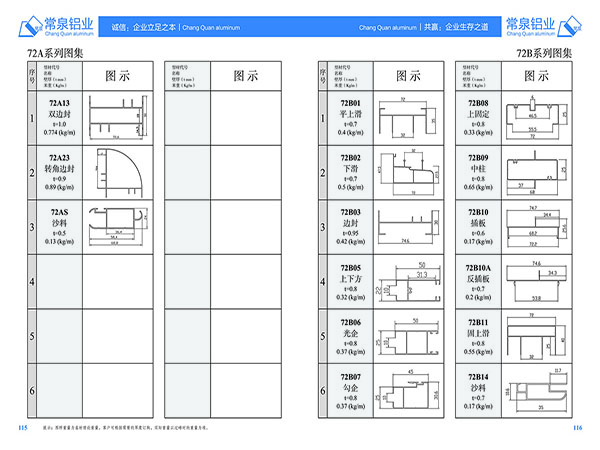The image size is (600, 450).
Task: Click the 72A13 code text
Action: [x=59, y=103]
